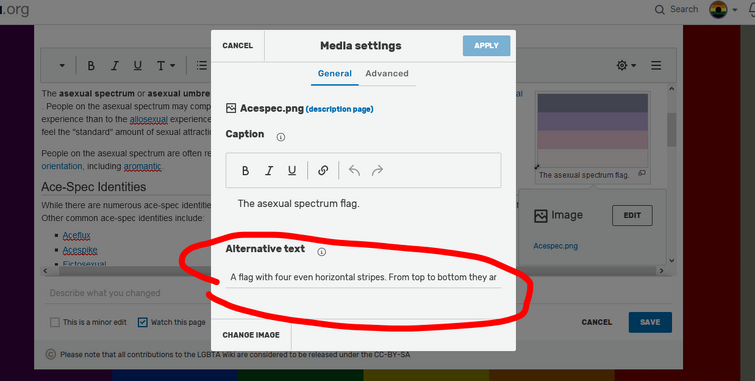Open the orientation link in the article

[62, 166]
